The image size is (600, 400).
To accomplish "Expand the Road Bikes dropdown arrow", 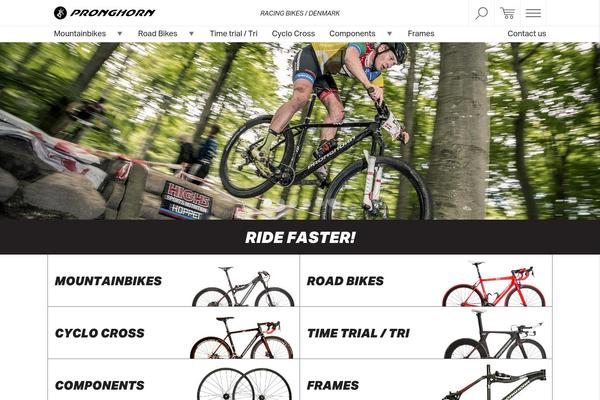I will tap(191, 34).
